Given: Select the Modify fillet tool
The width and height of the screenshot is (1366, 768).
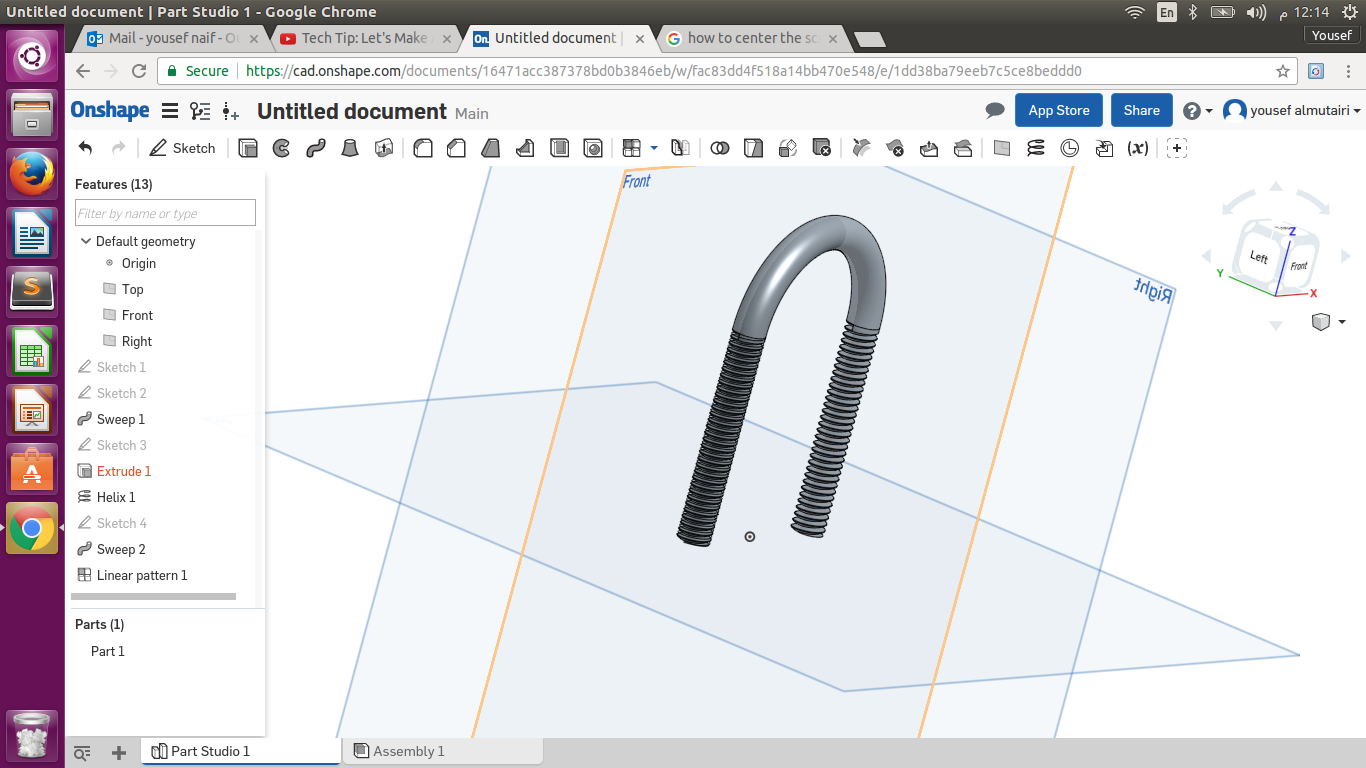Looking at the screenshot, I should click(x=861, y=148).
